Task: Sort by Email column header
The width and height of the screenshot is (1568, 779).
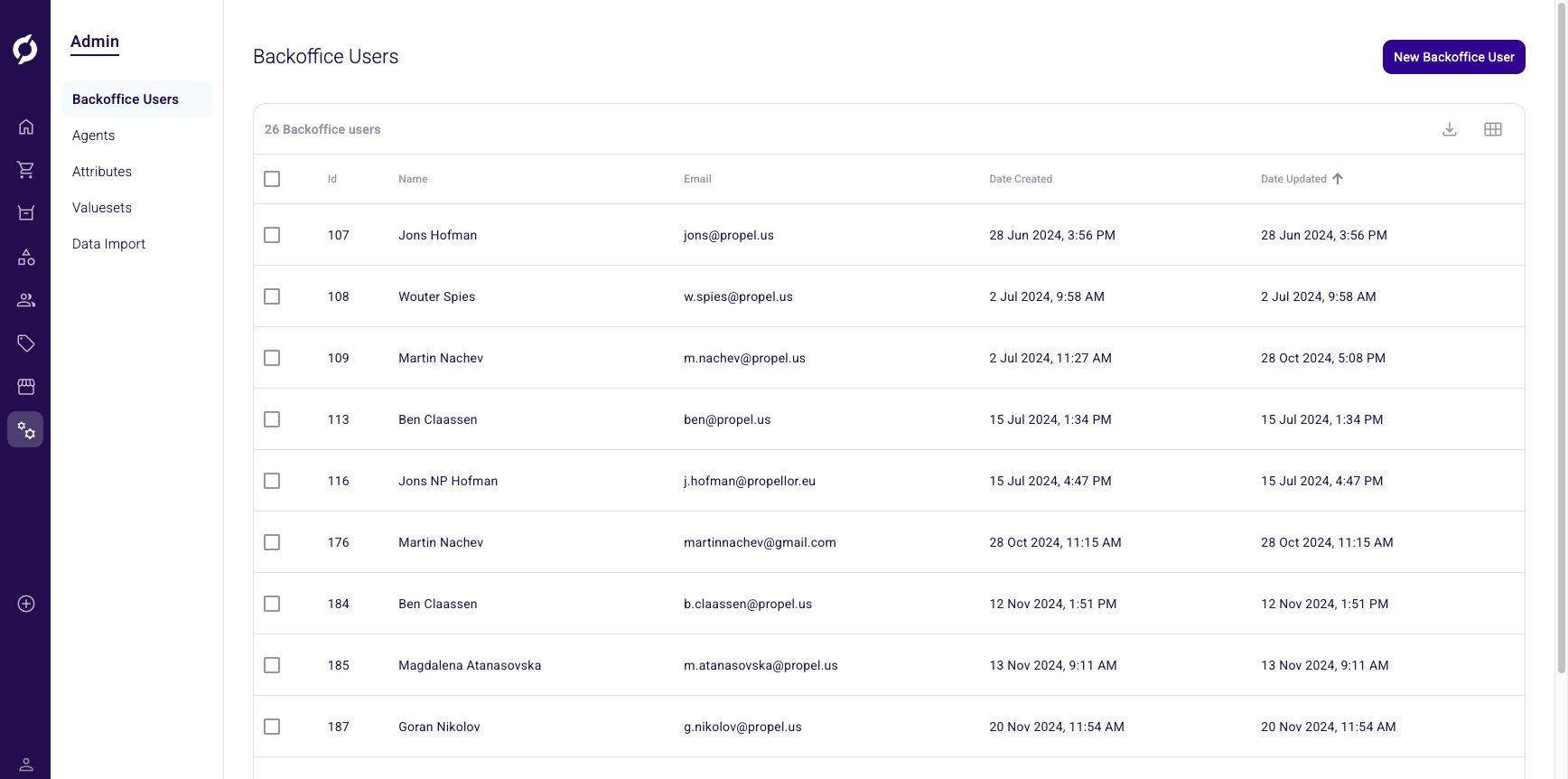Action: pyautogui.click(x=697, y=179)
